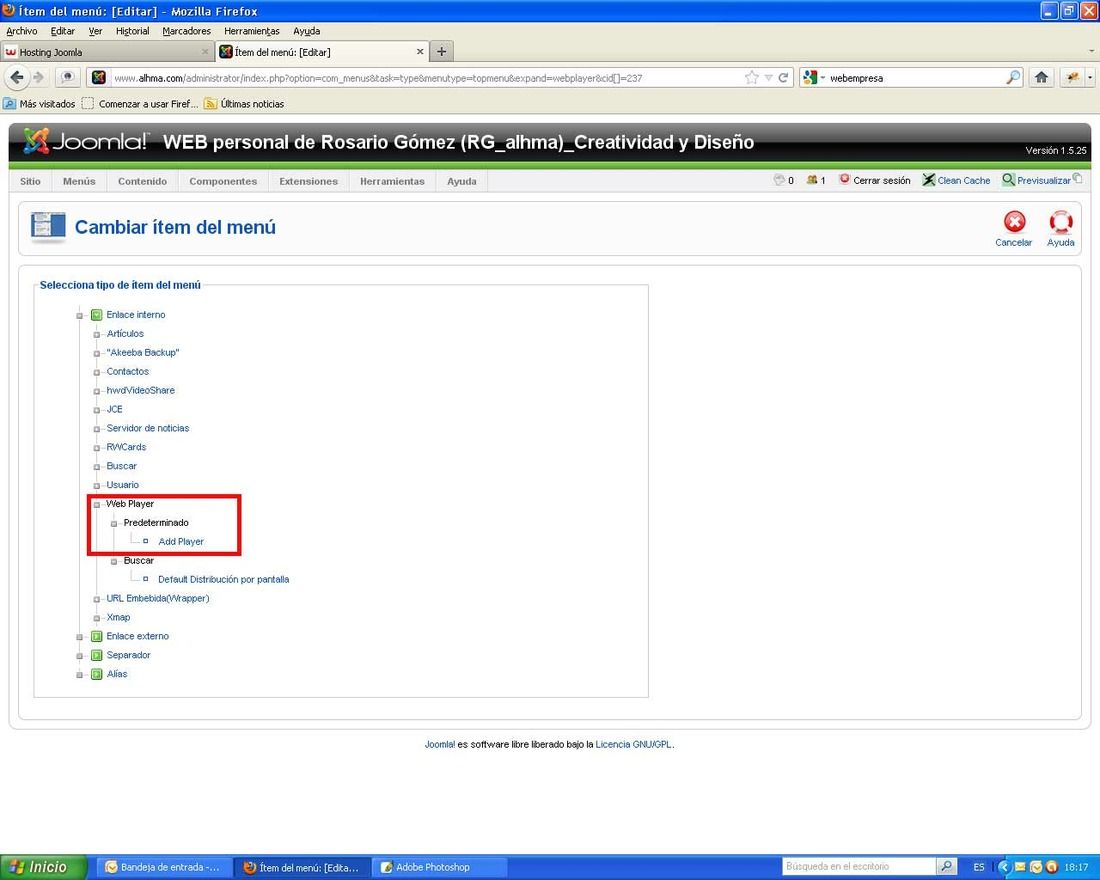Open the Componentes menu

[x=223, y=181]
